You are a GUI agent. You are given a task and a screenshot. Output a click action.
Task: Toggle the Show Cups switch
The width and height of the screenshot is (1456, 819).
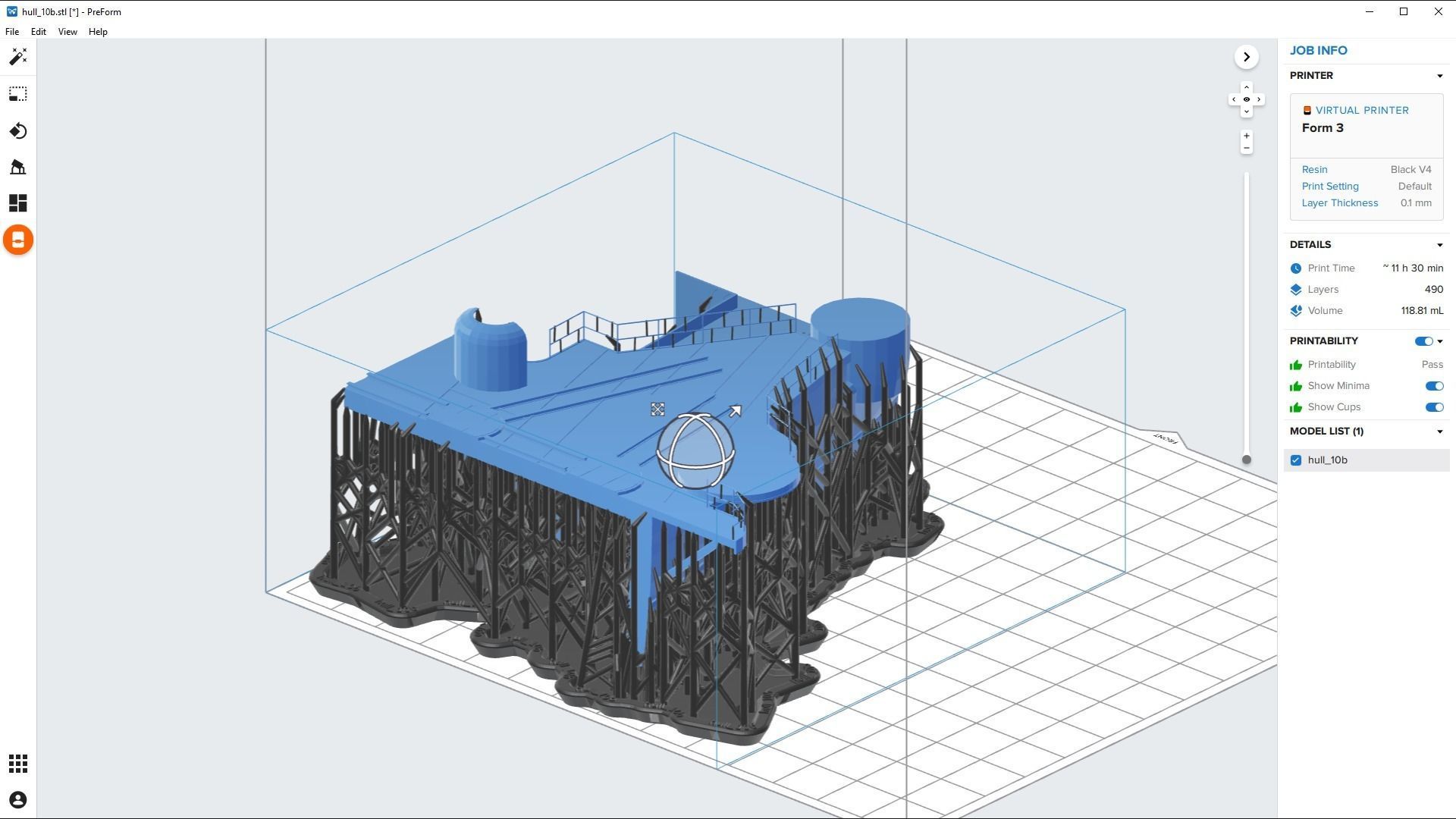(1434, 407)
